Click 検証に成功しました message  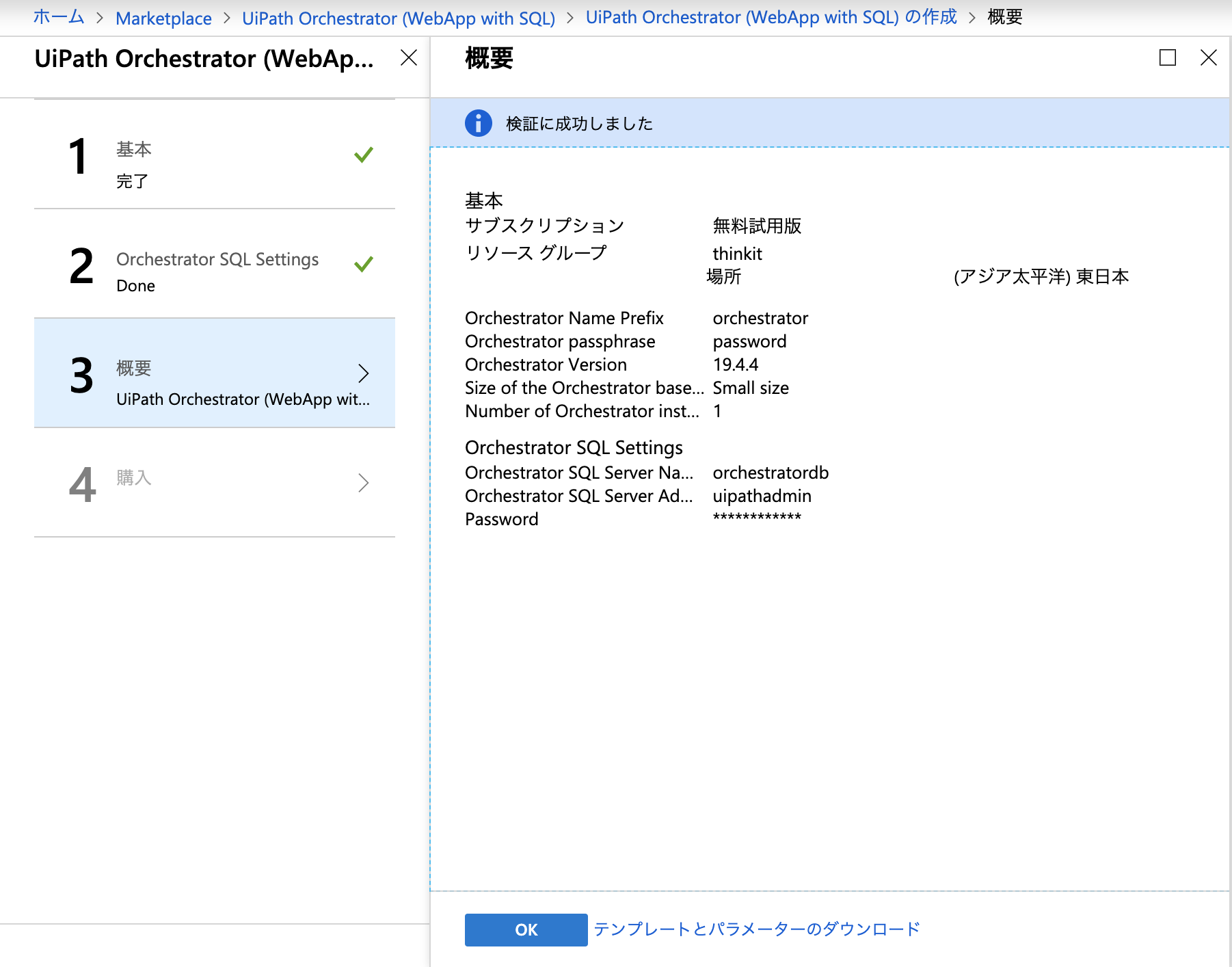coord(579,124)
